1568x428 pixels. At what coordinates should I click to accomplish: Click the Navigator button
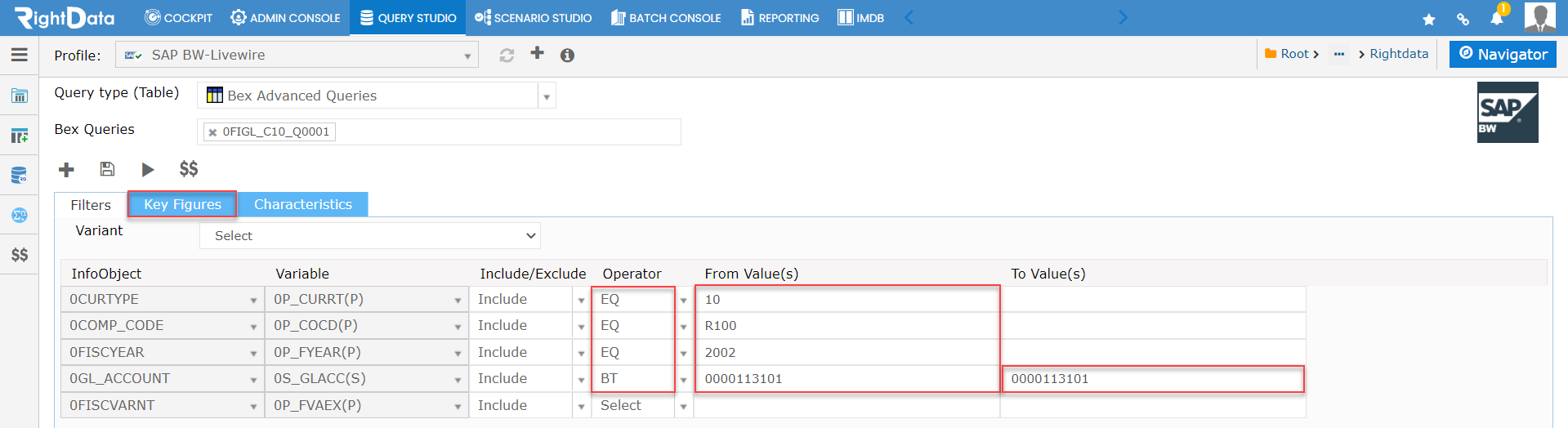click(x=1503, y=54)
